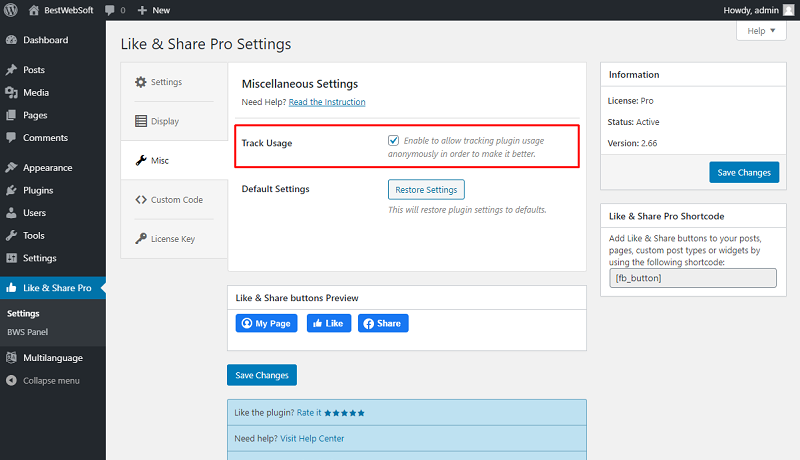
Task: Click the Dashboard gauge icon
Action: (11, 40)
